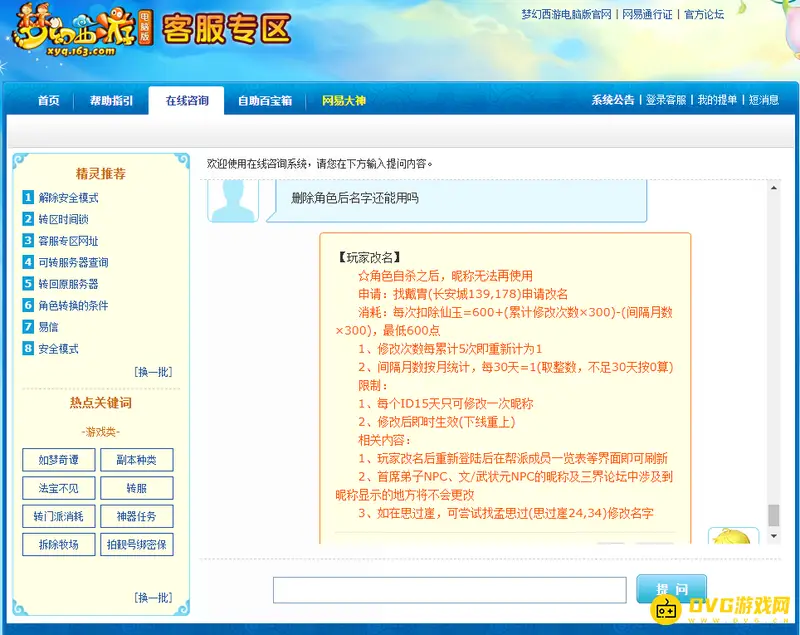
Task: Select keyword 拍靓号绑密保
Action: point(137,544)
